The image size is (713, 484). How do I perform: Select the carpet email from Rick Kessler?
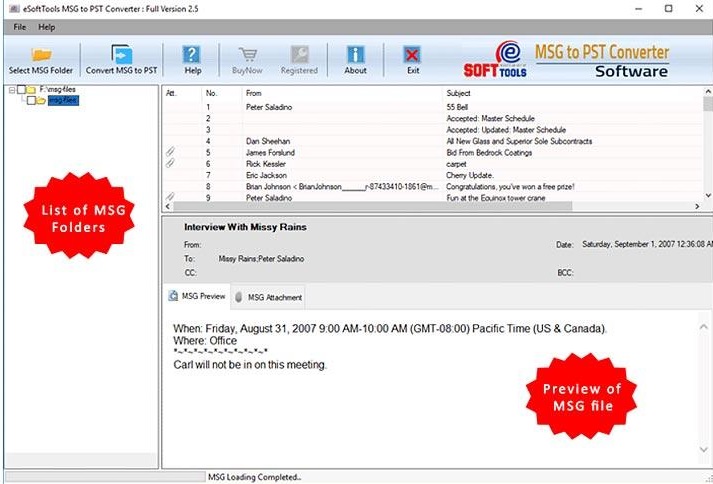pos(433,164)
